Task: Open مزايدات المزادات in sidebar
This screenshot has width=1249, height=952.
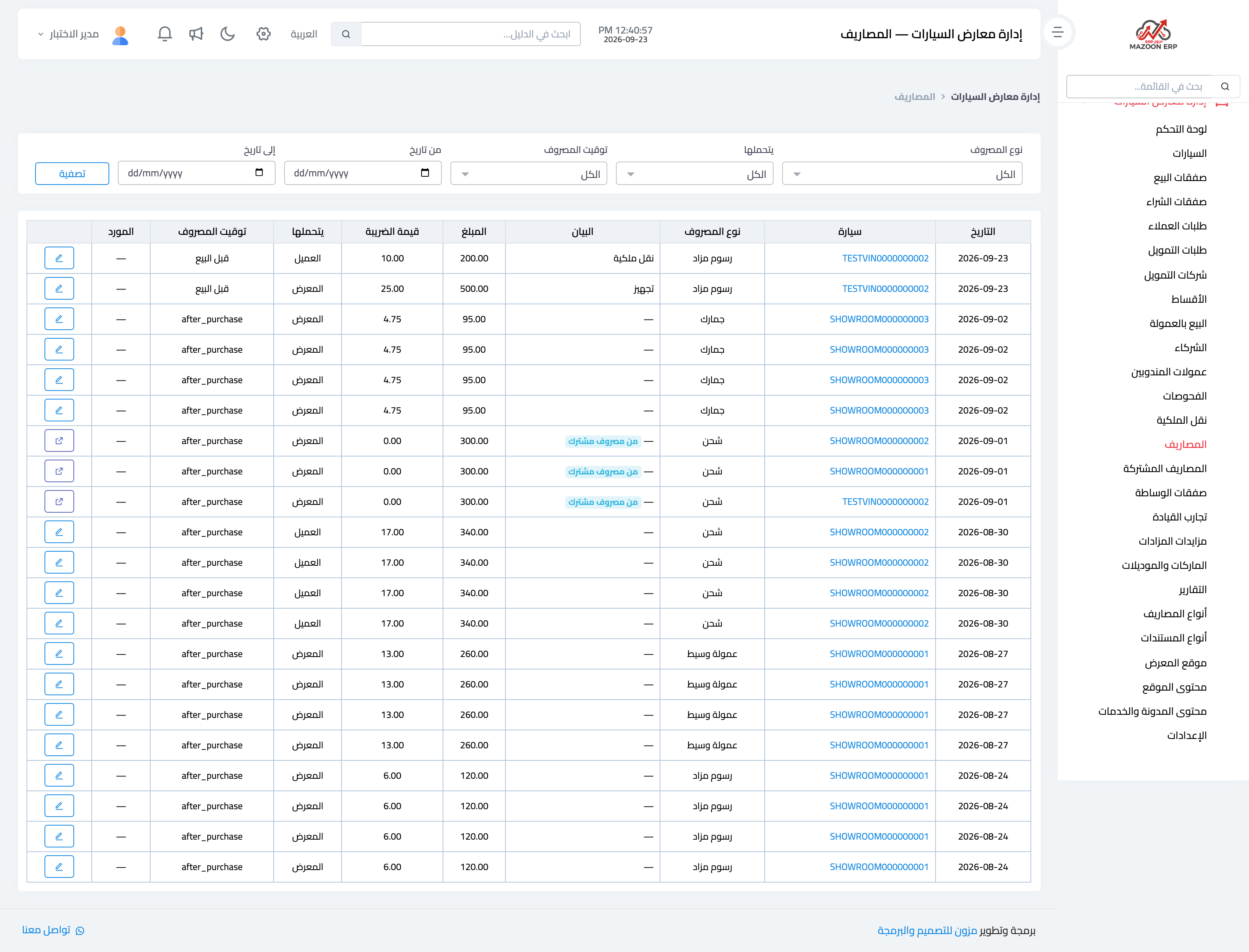Action: (x=1172, y=541)
